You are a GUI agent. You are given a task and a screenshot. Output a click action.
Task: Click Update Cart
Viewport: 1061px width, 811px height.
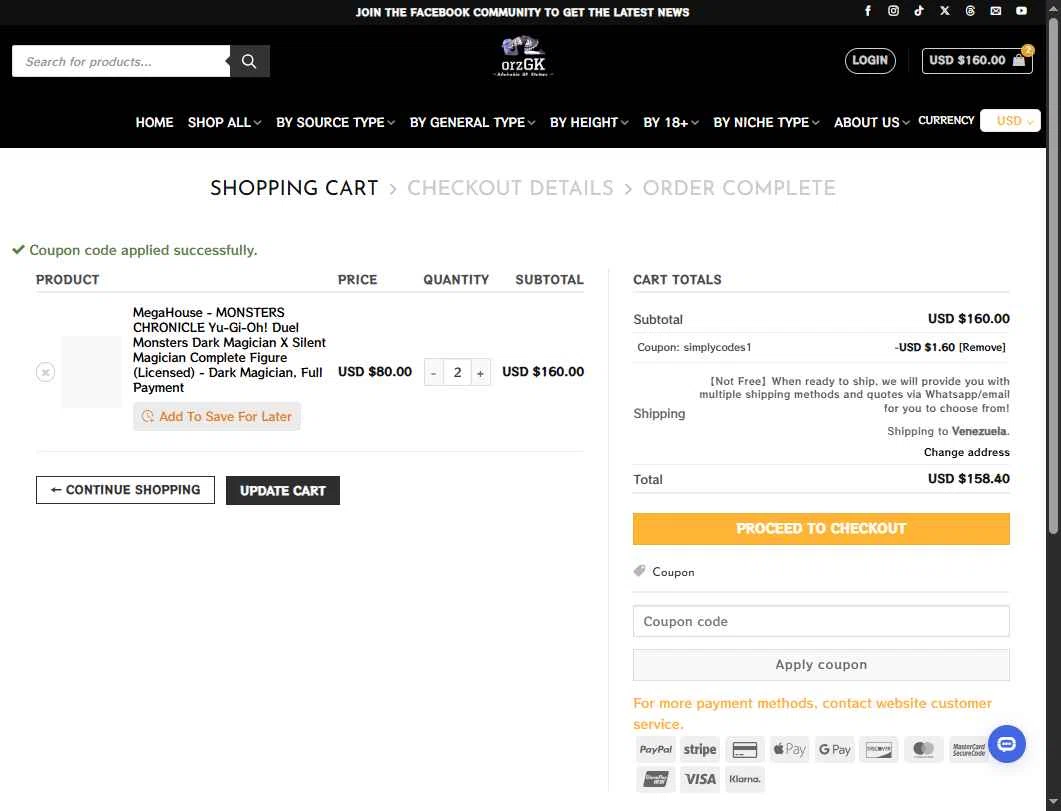pos(283,490)
